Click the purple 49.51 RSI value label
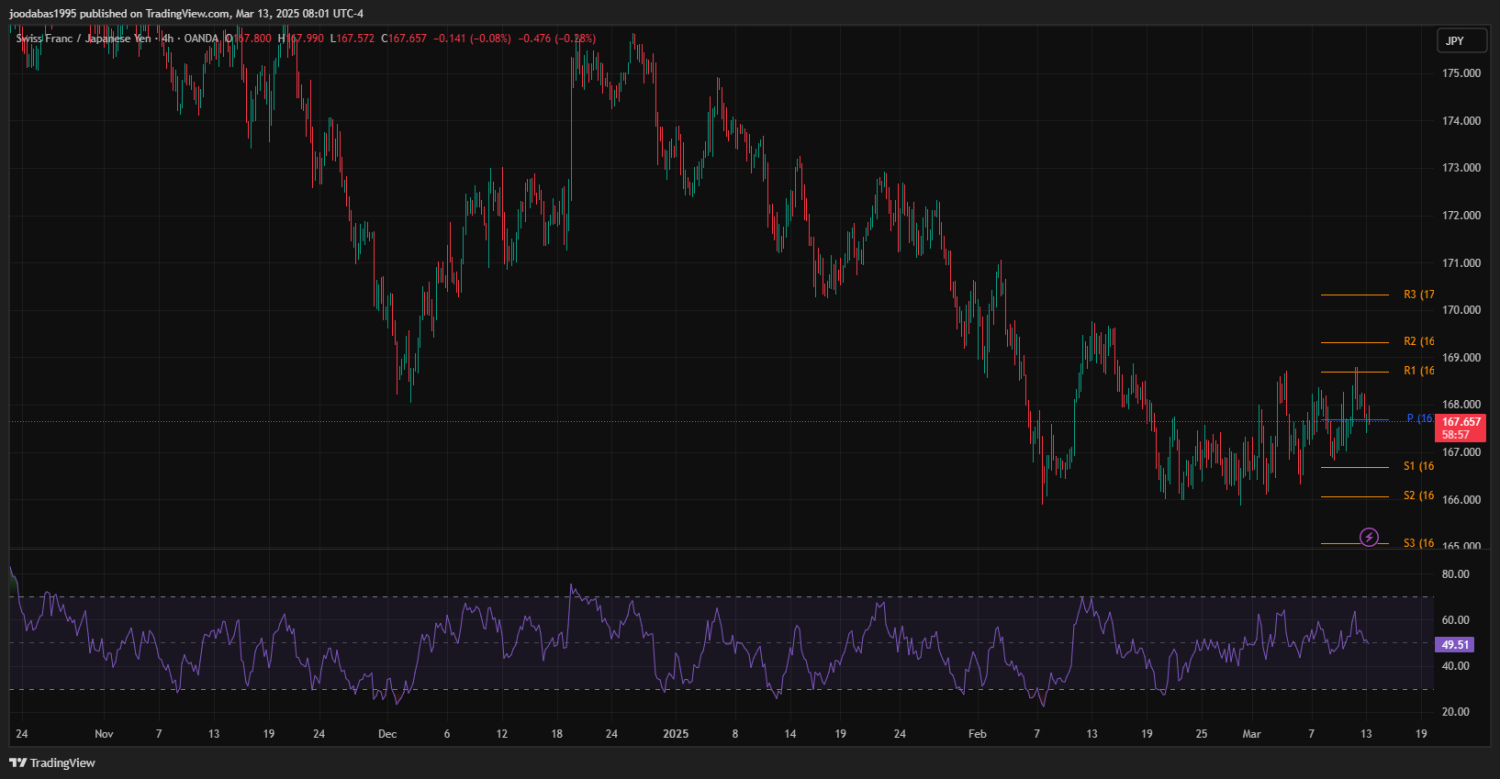1500x779 pixels. pyautogui.click(x=1453, y=645)
